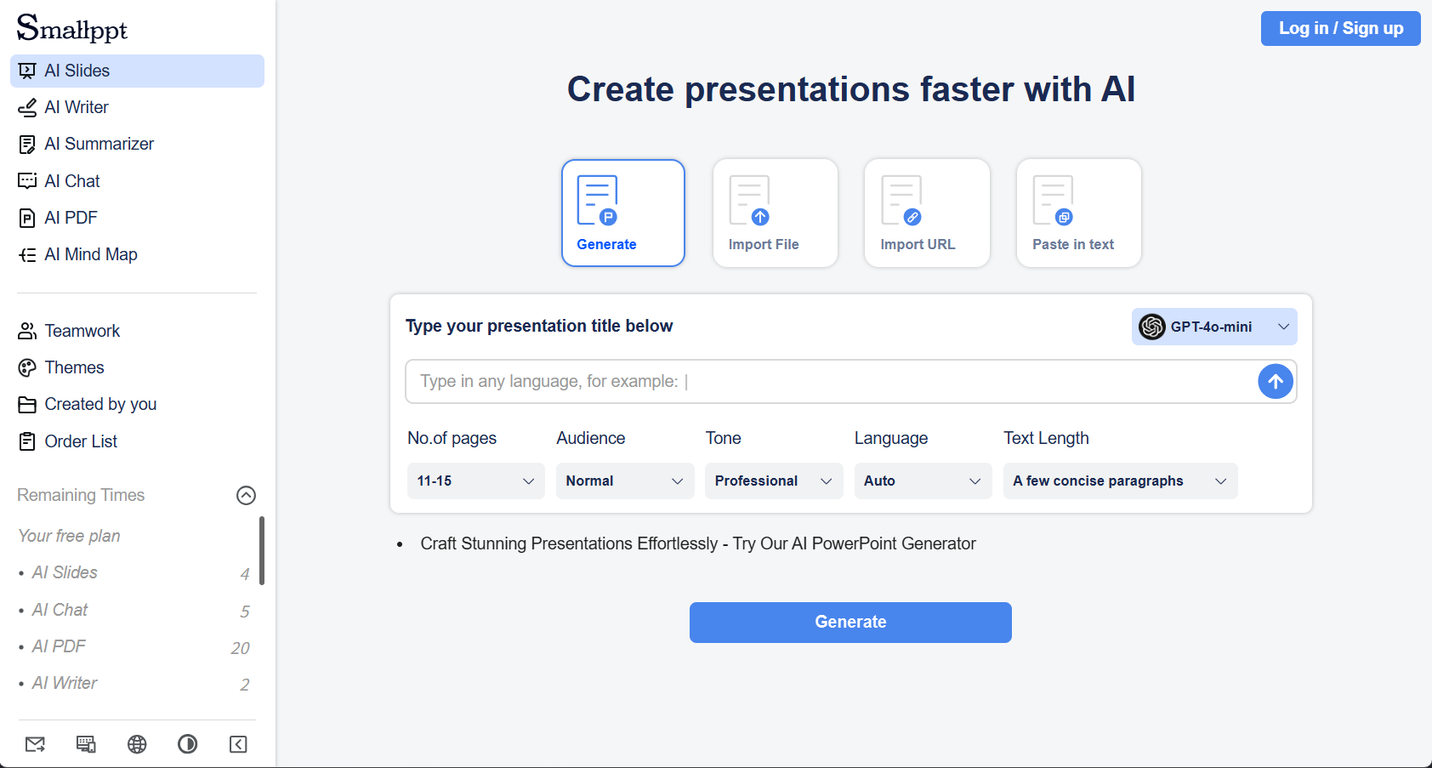Open the AI Chat tool
This screenshot has height=768, width=1432.
point(71,180)
